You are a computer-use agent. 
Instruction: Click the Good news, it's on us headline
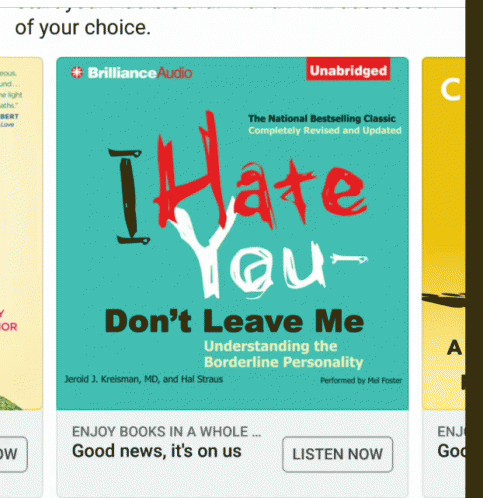157,451
